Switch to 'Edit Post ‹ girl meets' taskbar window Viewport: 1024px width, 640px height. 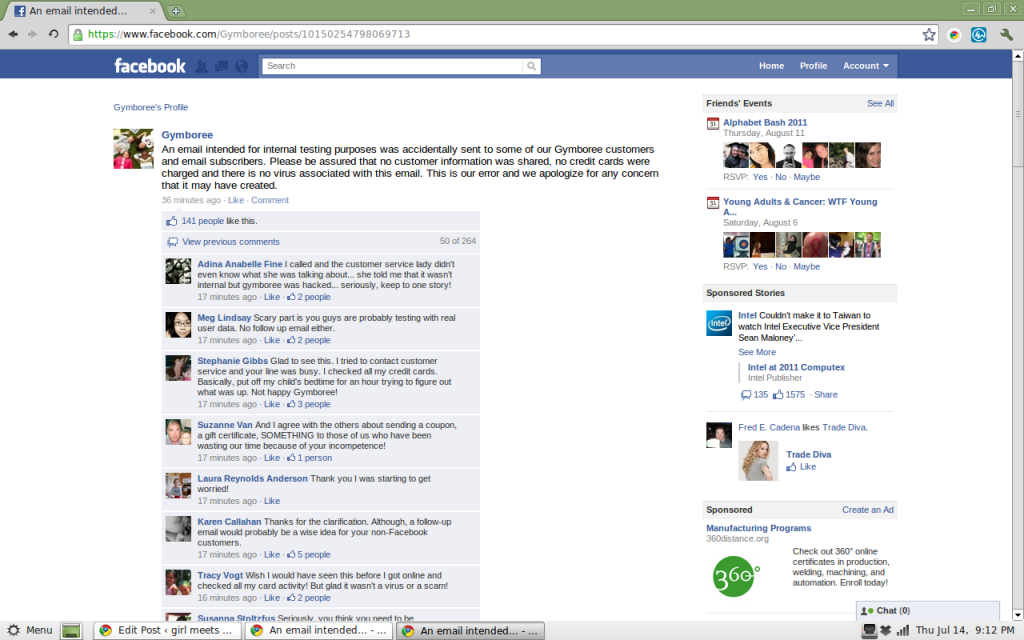tap(168, 630)
